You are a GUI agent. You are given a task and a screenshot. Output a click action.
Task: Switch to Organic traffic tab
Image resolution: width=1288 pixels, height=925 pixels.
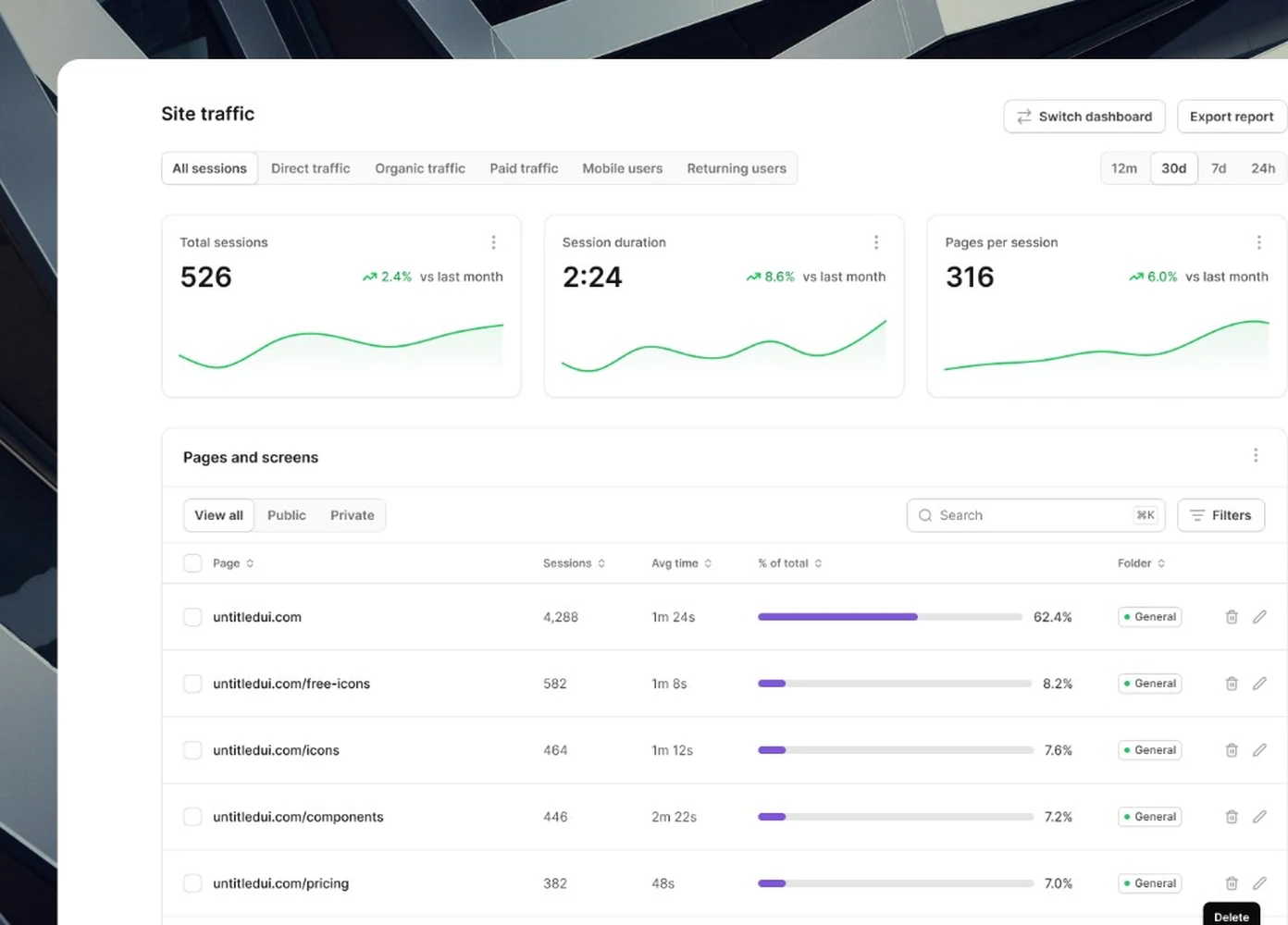tap(420, 168)
